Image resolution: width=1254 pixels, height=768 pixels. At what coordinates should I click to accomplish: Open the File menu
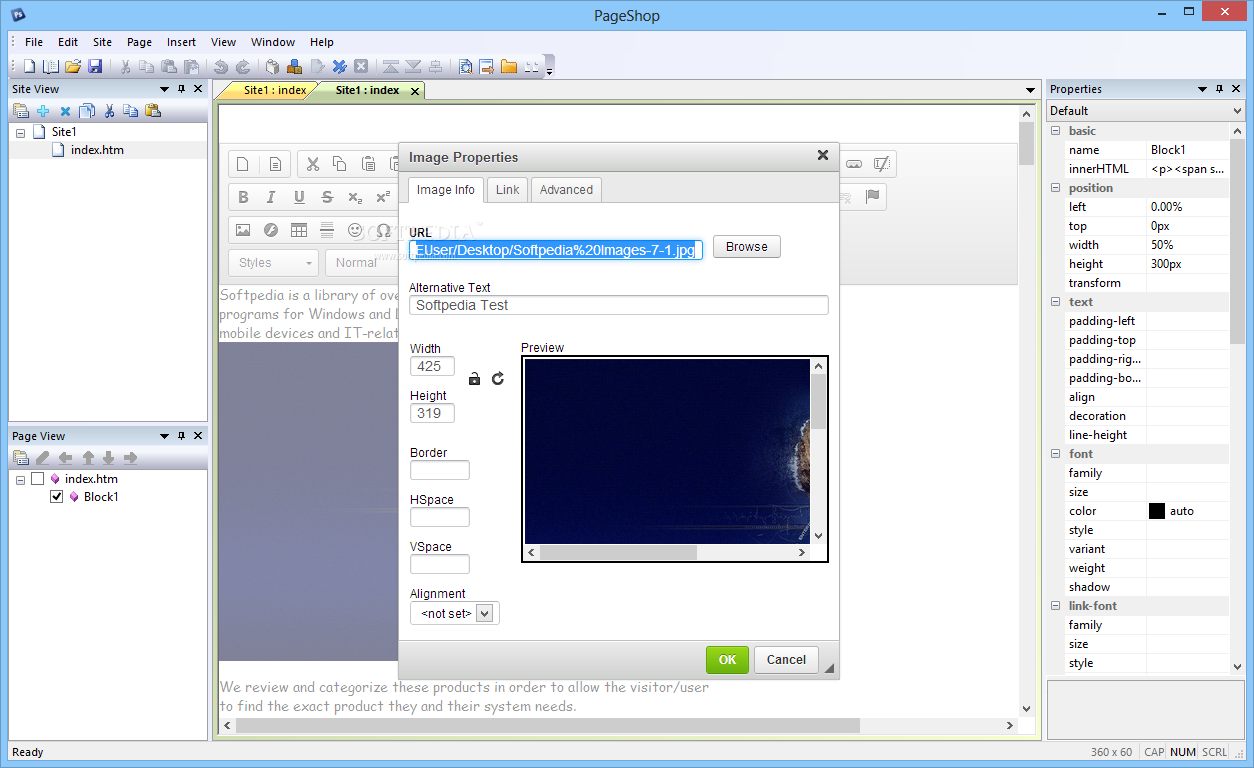click(34, 42)
